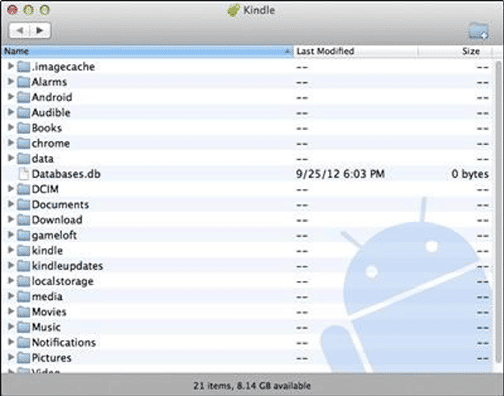Viewport: 504px width, 396px height.
Task: Select the gameloft folder name
Action: tap(54, 235)
